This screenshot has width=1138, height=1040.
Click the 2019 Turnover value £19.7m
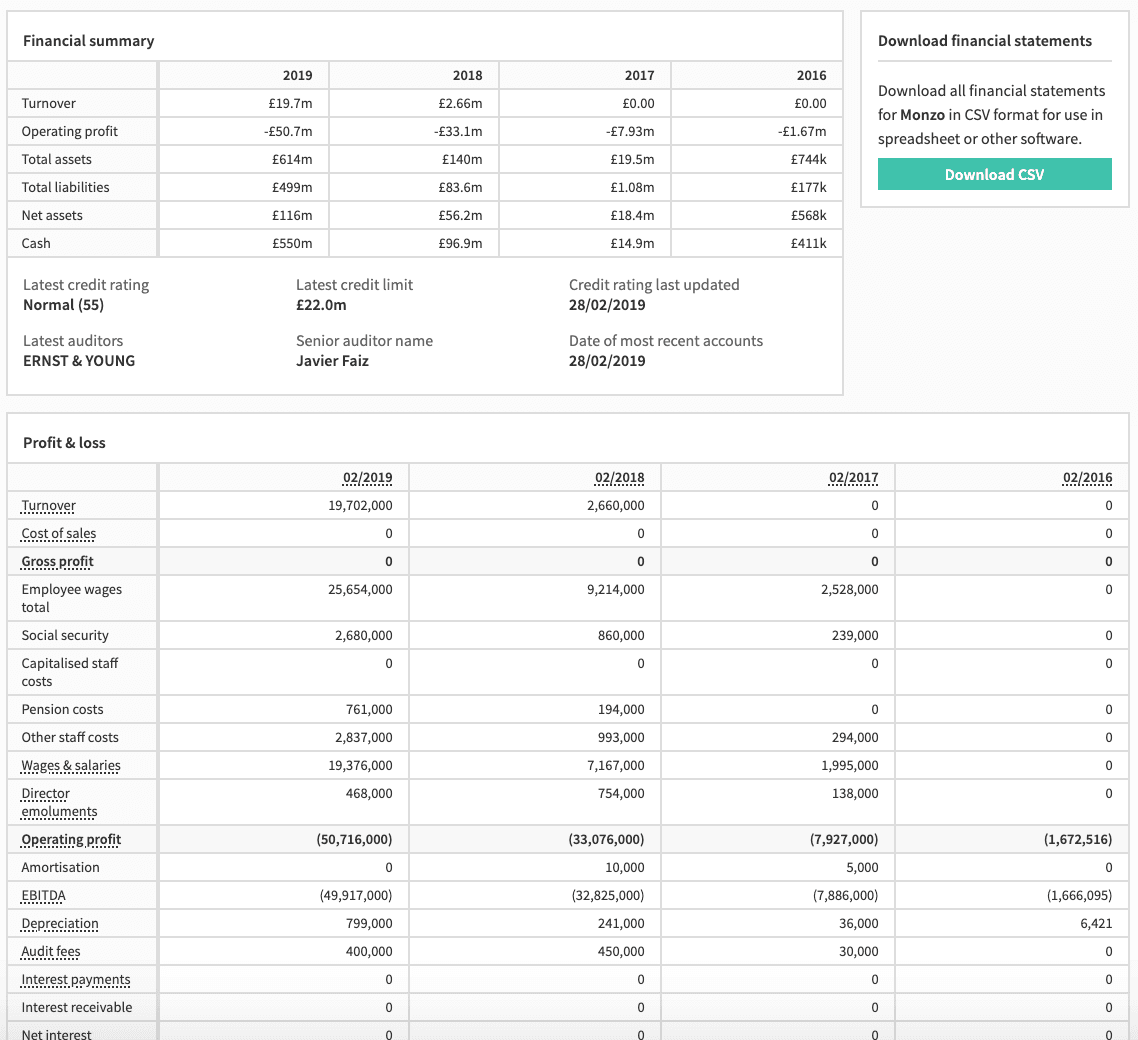point(290,103)
